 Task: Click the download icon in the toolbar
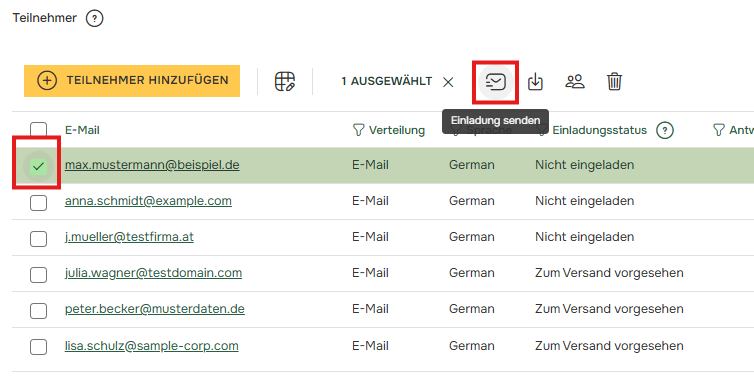coord(535,81)
